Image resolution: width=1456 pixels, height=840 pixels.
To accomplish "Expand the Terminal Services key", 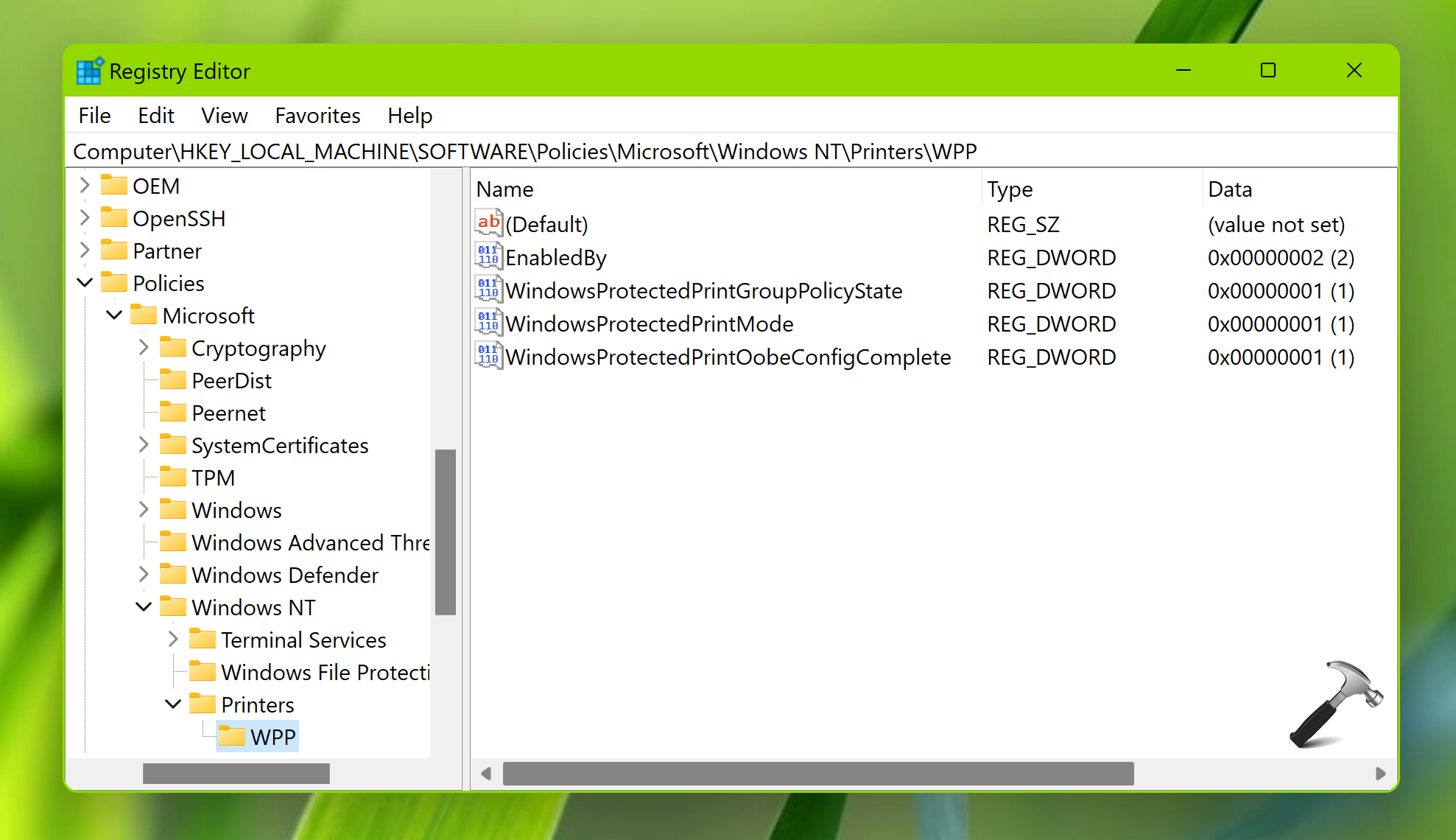I will 173,639.
